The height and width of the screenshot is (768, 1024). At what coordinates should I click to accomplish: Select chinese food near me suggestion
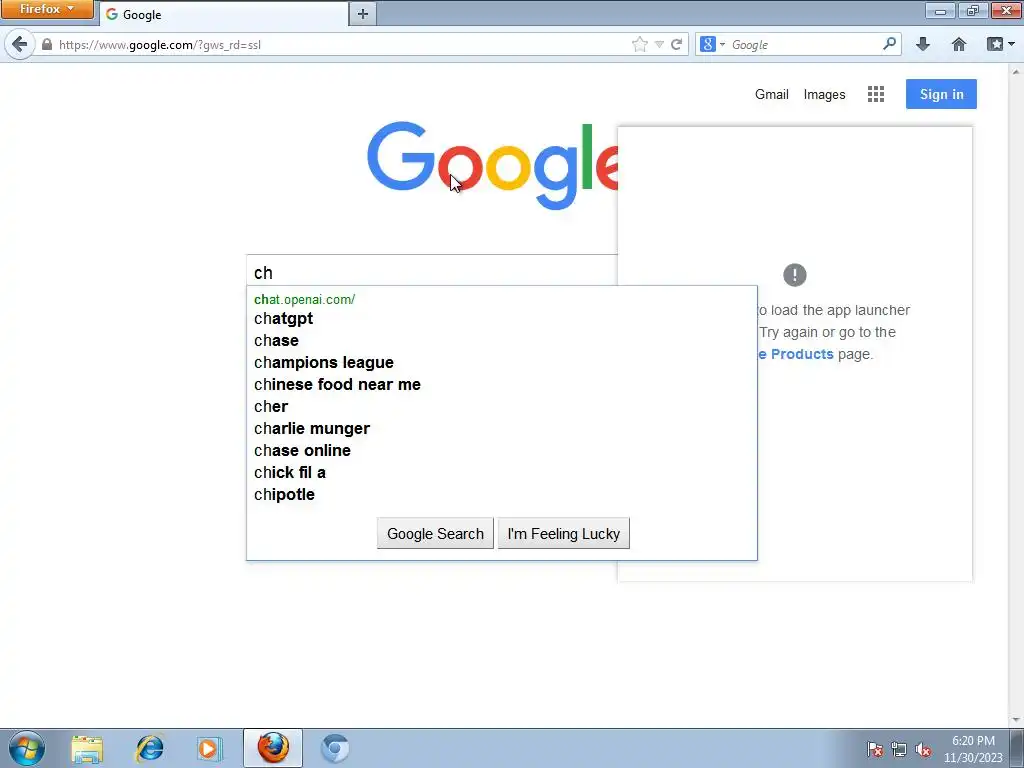click(337, 385)
